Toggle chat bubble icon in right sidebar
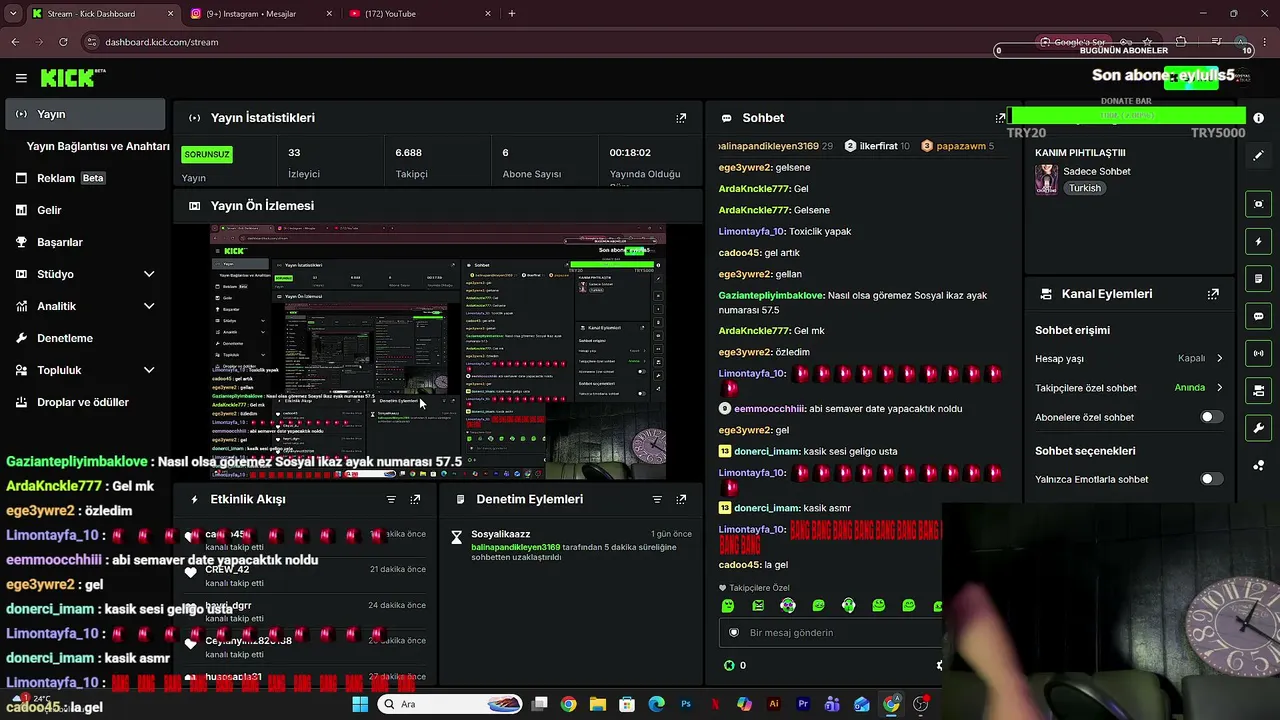Screen dimensions: 1280x720 coord(1258,316)
